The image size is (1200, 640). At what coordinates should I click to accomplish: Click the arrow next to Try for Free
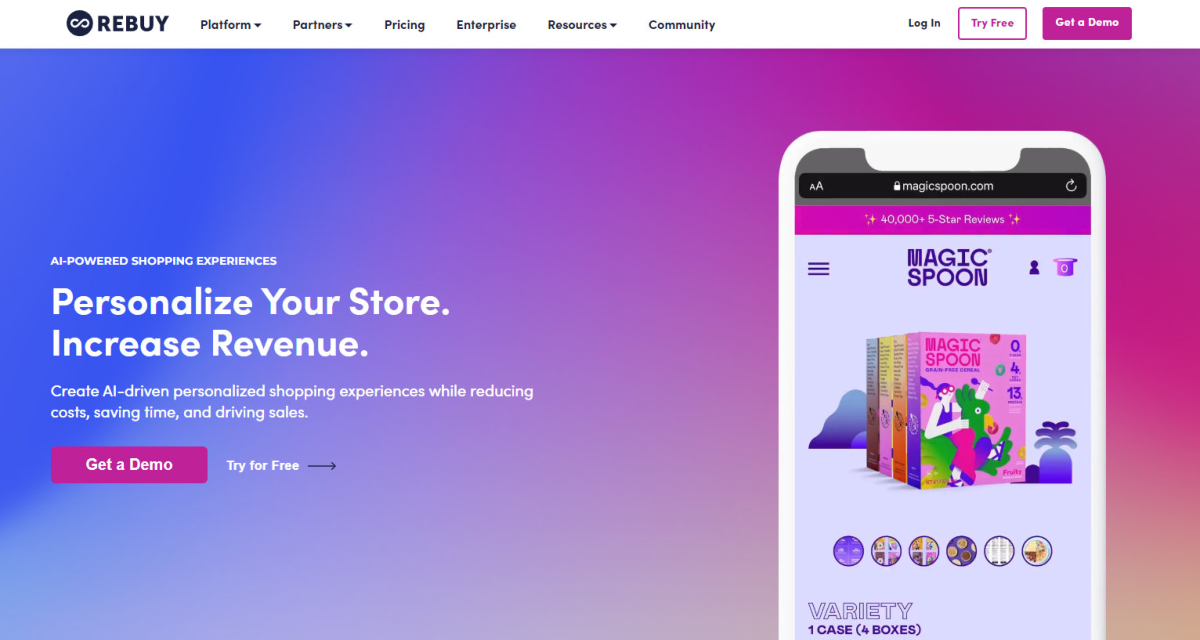click(x=322, y=466)
